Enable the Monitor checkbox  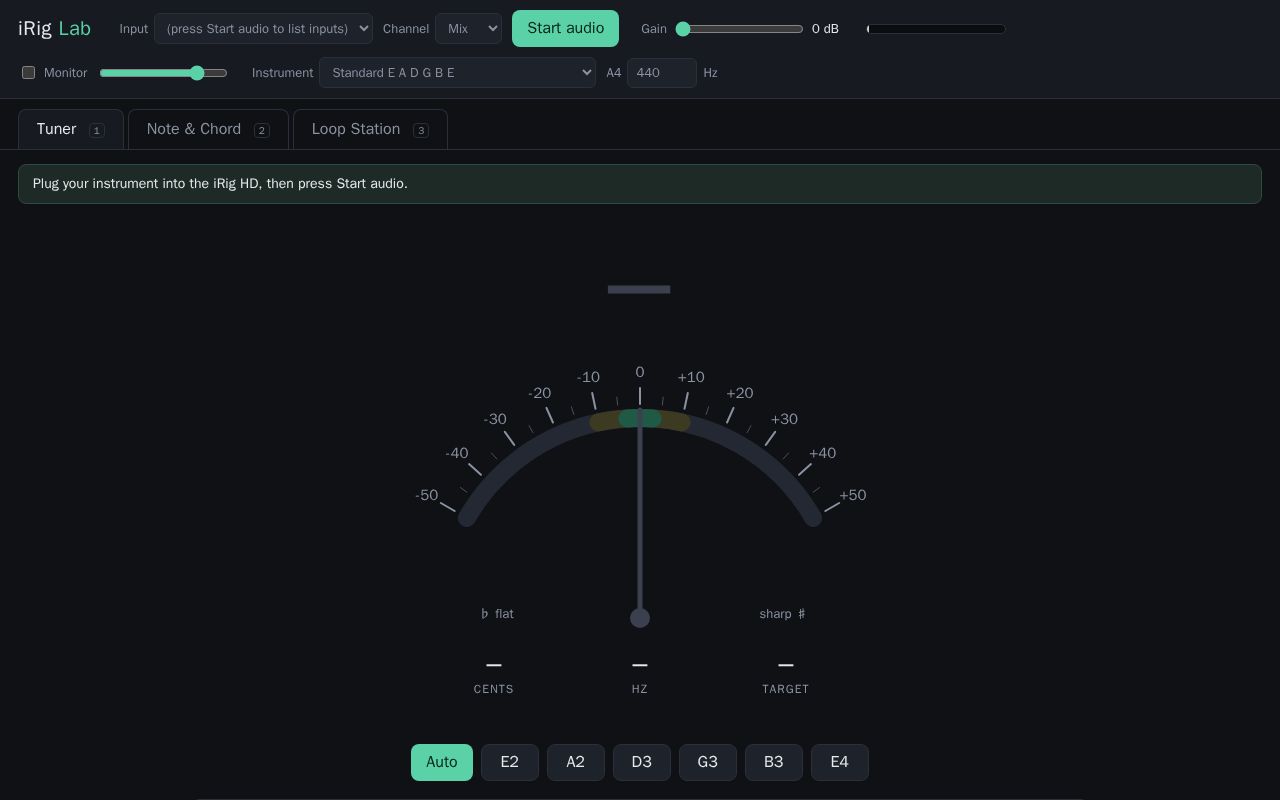click(28, 73)
